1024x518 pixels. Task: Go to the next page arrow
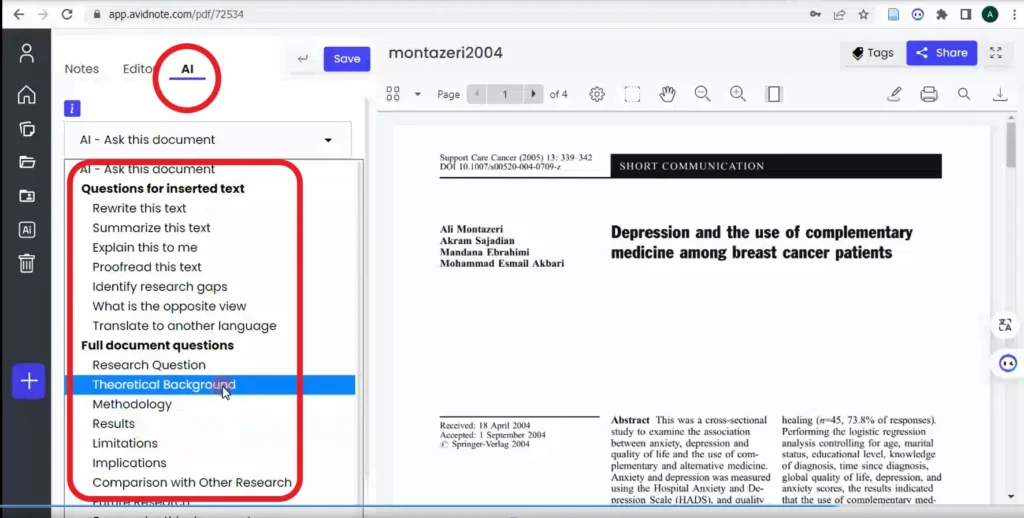[534, 94]
